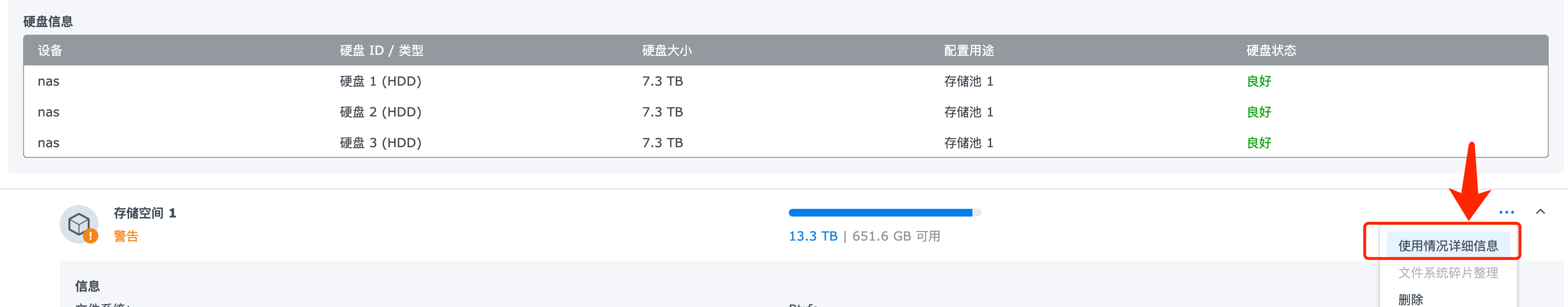
Task: Click the 存储空间 1 title
Action: pos(145,213)
